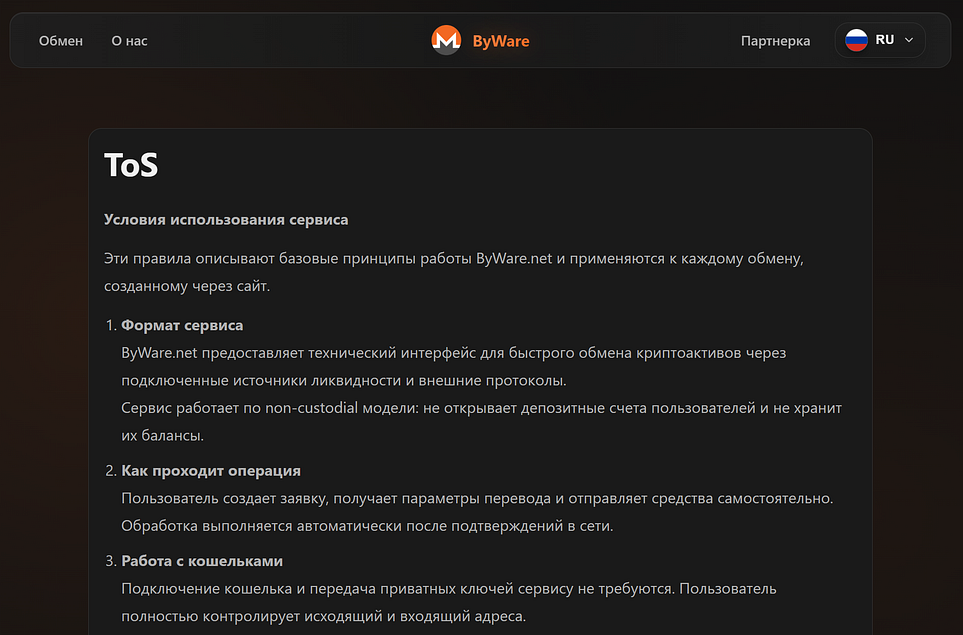The width and height of the screenshot is (963, 635).
Task: Click the RU label in the language selector
Action: coord(883,40)
